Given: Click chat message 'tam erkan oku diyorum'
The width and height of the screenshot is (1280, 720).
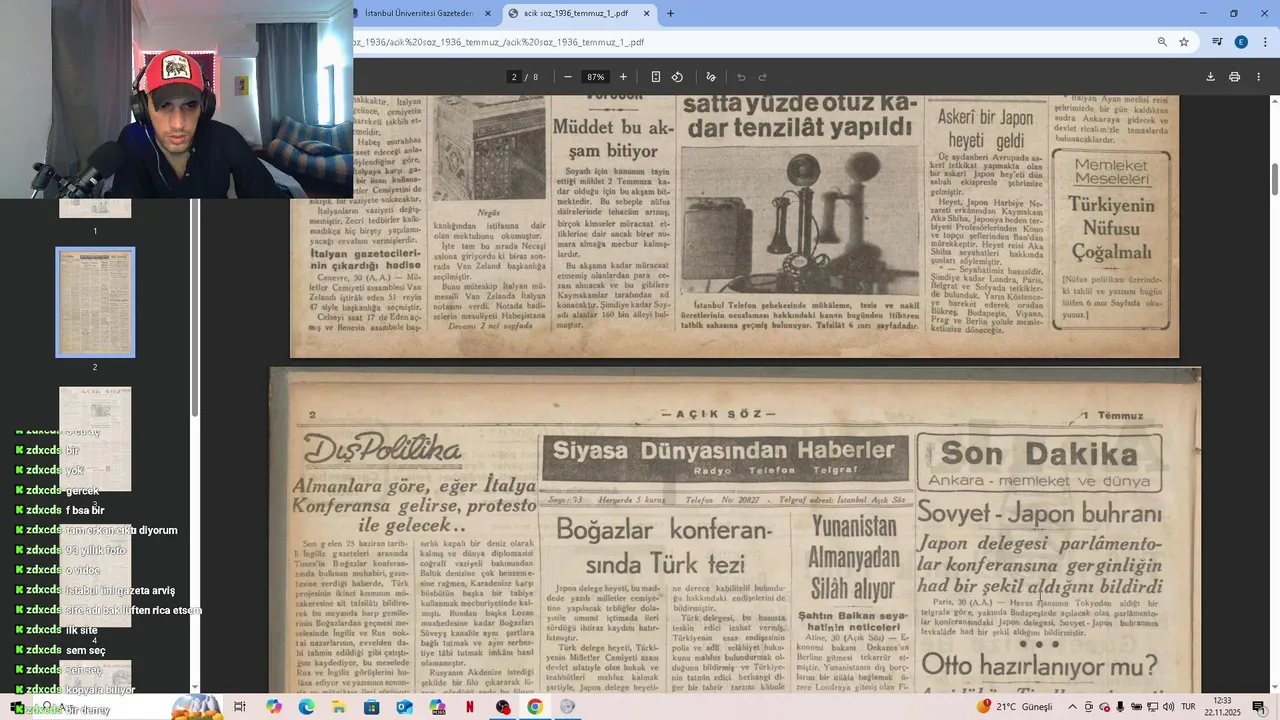Looking at the screenshot, I should (x=121, y=530).
